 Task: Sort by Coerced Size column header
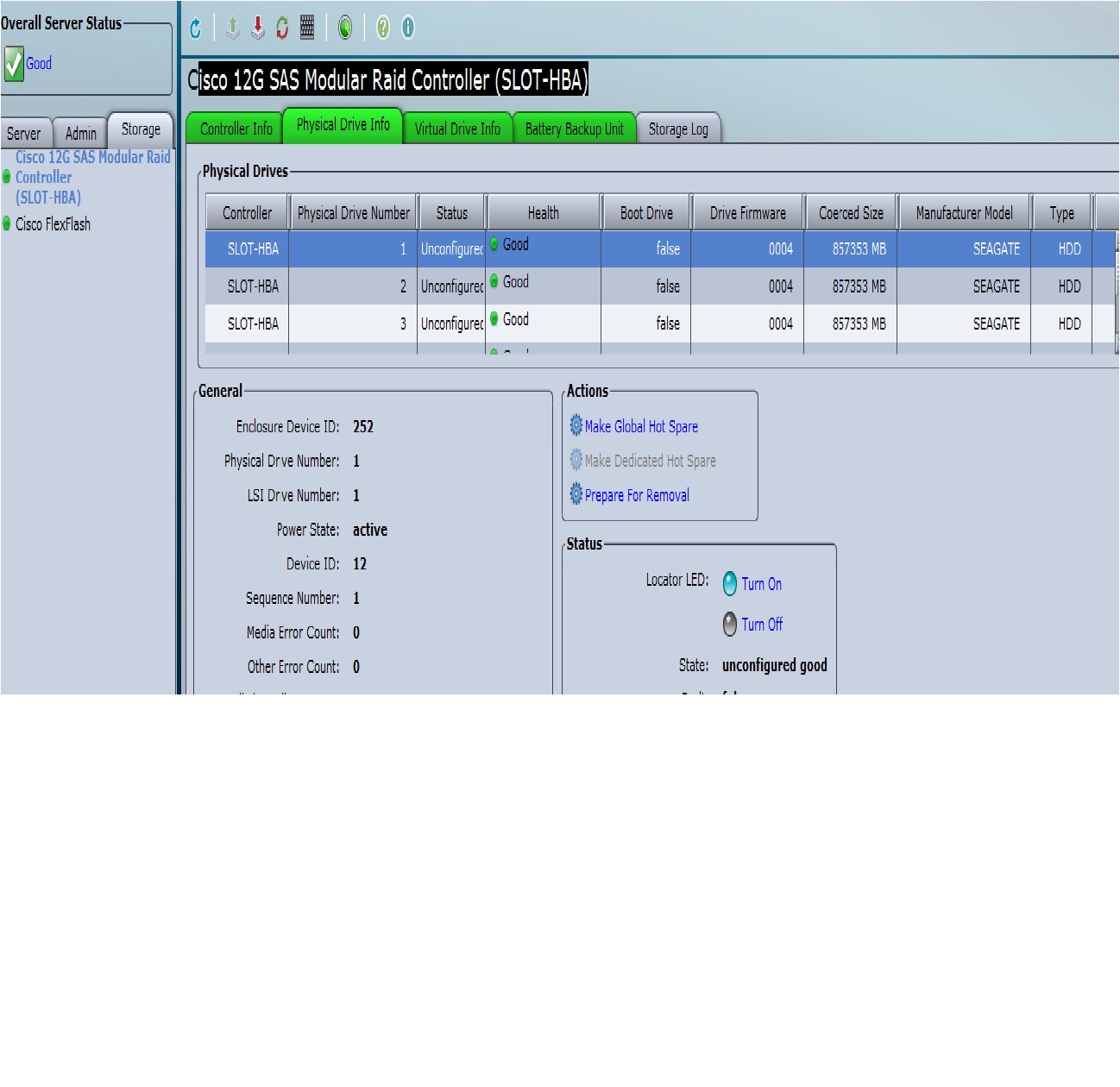click(x=851, y=213)
